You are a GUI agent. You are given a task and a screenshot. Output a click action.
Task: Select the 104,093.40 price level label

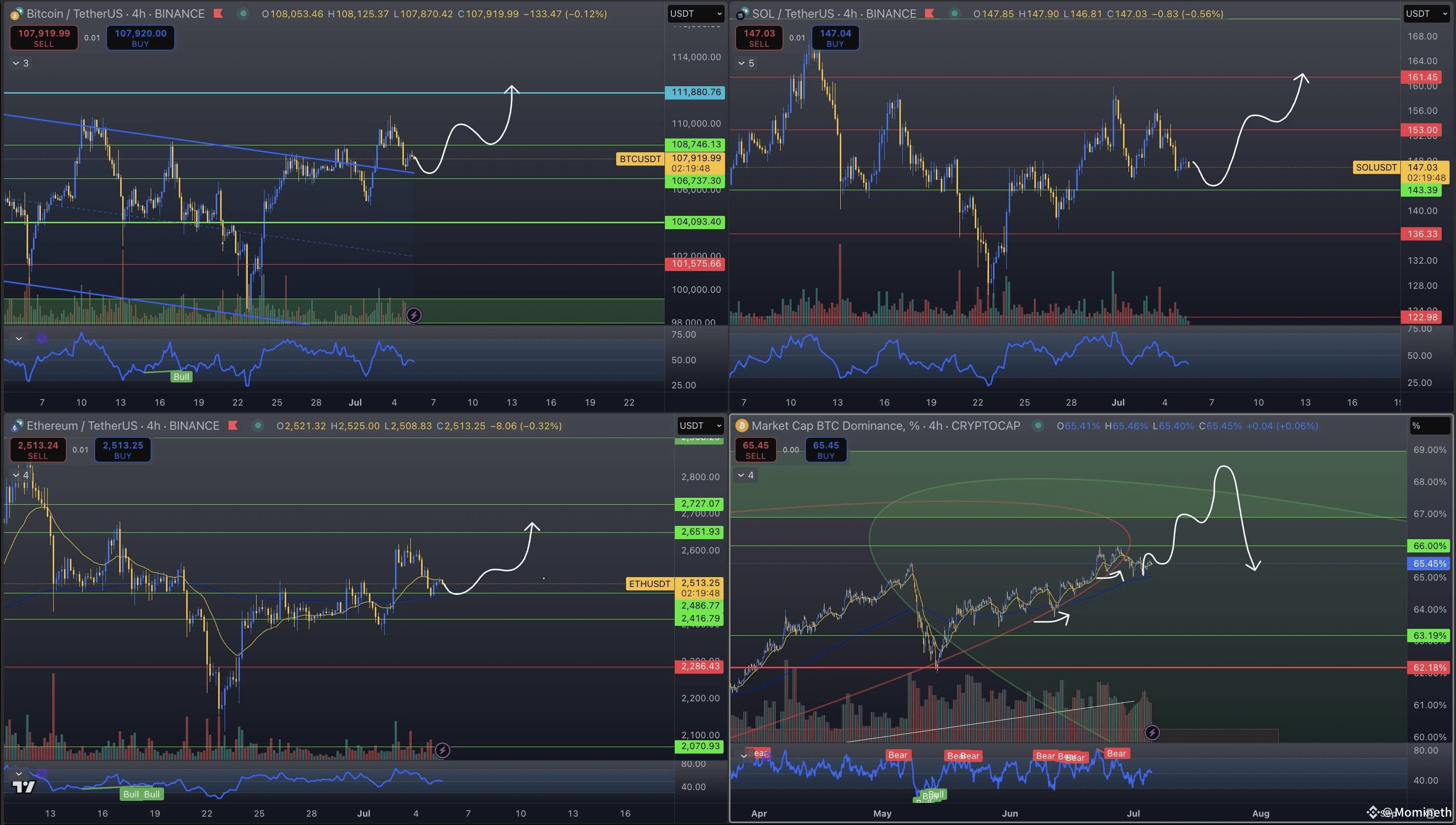(695, 222)
